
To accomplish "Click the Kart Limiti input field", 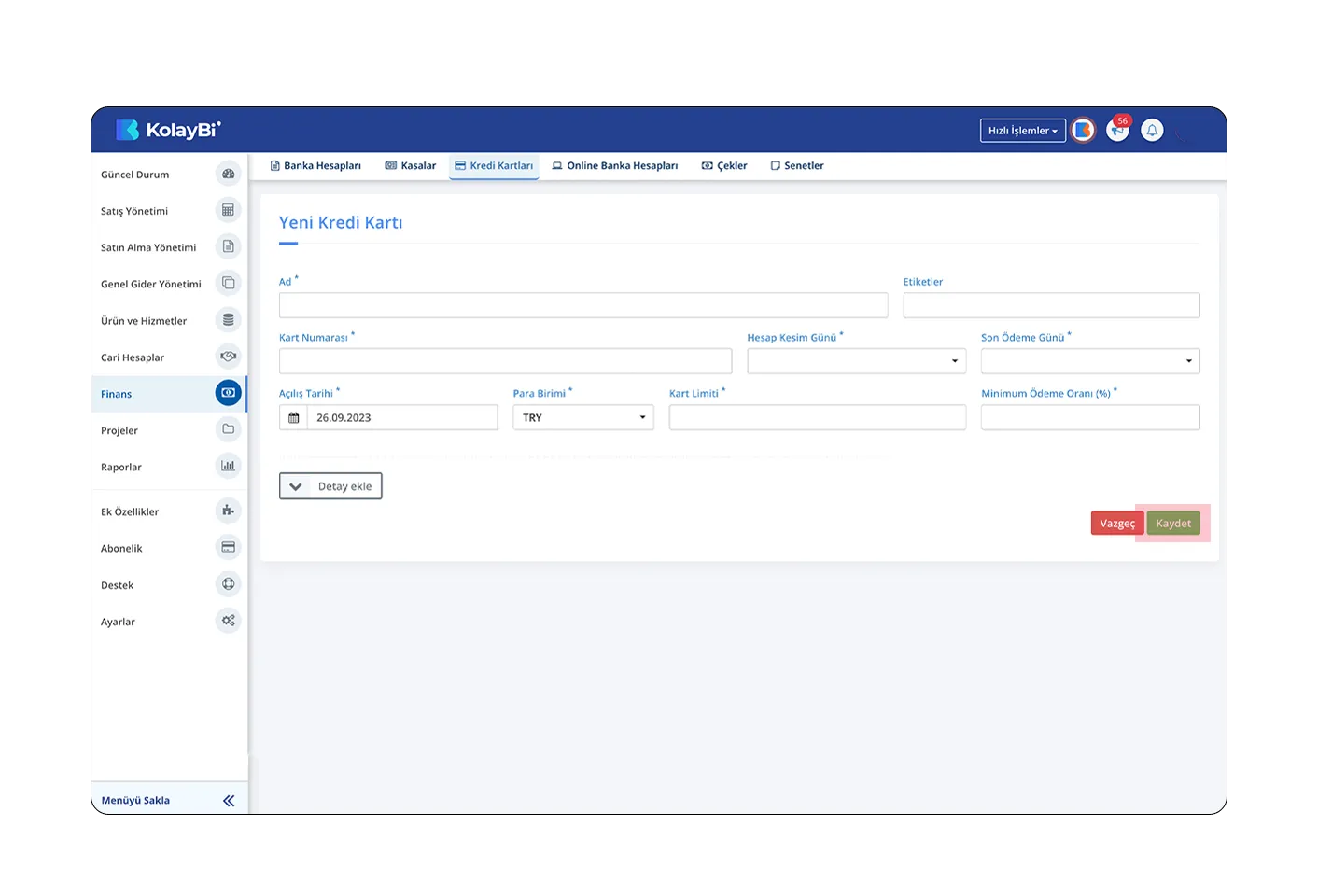I will point(818,417).
